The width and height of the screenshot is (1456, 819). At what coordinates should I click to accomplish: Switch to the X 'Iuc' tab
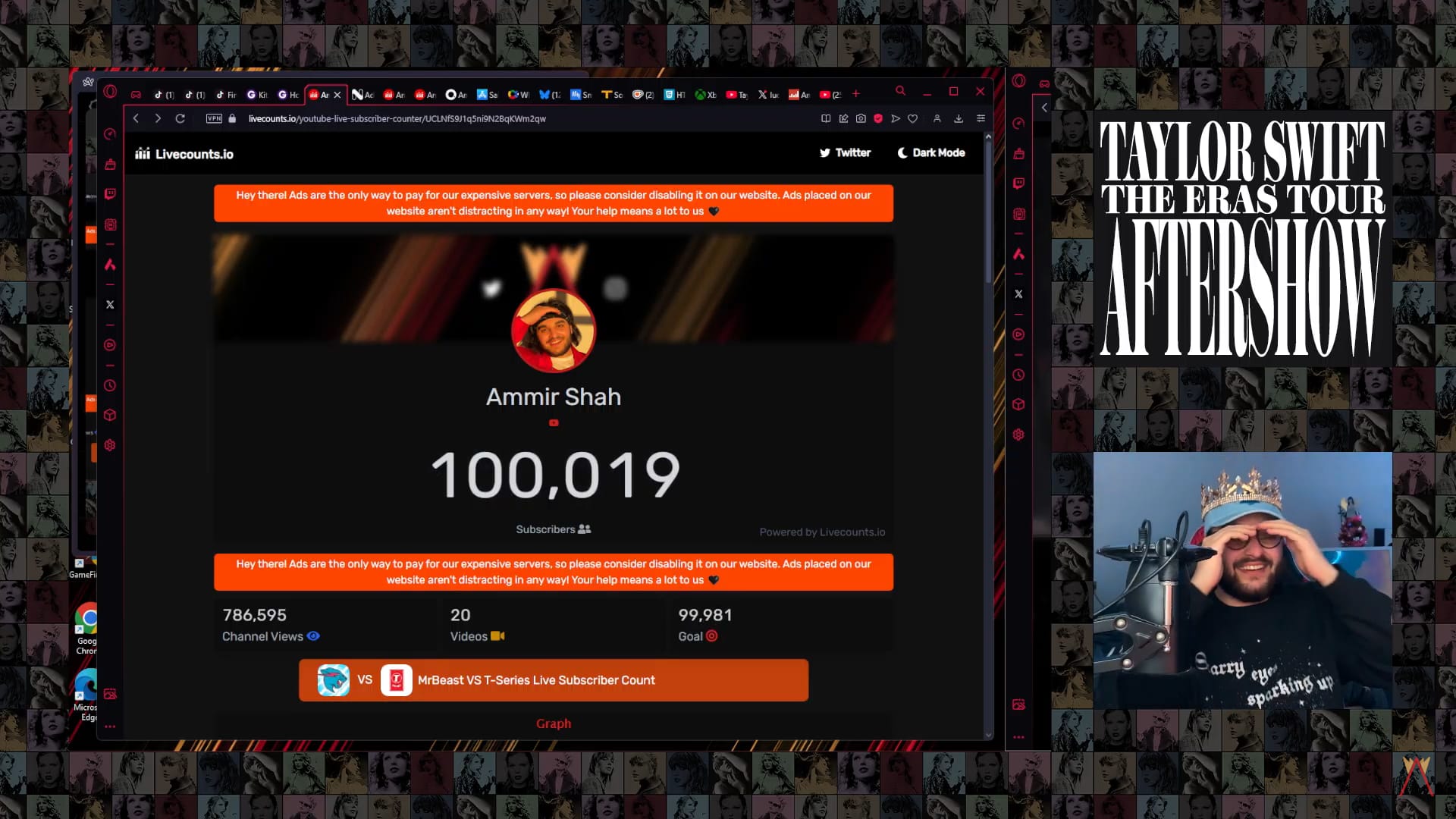[x=768, y=95]
